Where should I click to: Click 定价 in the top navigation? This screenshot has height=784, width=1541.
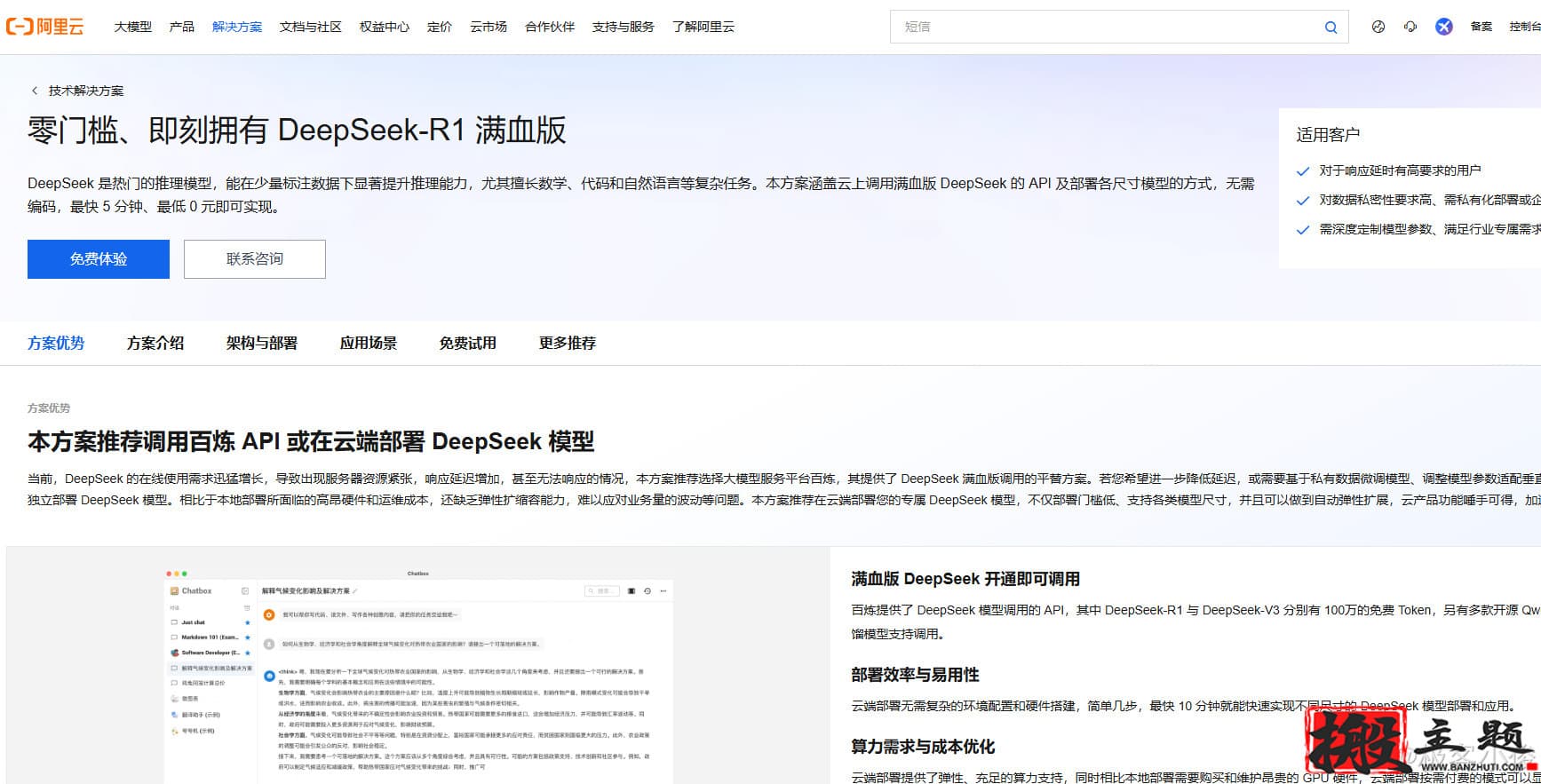tap(440, 27)
